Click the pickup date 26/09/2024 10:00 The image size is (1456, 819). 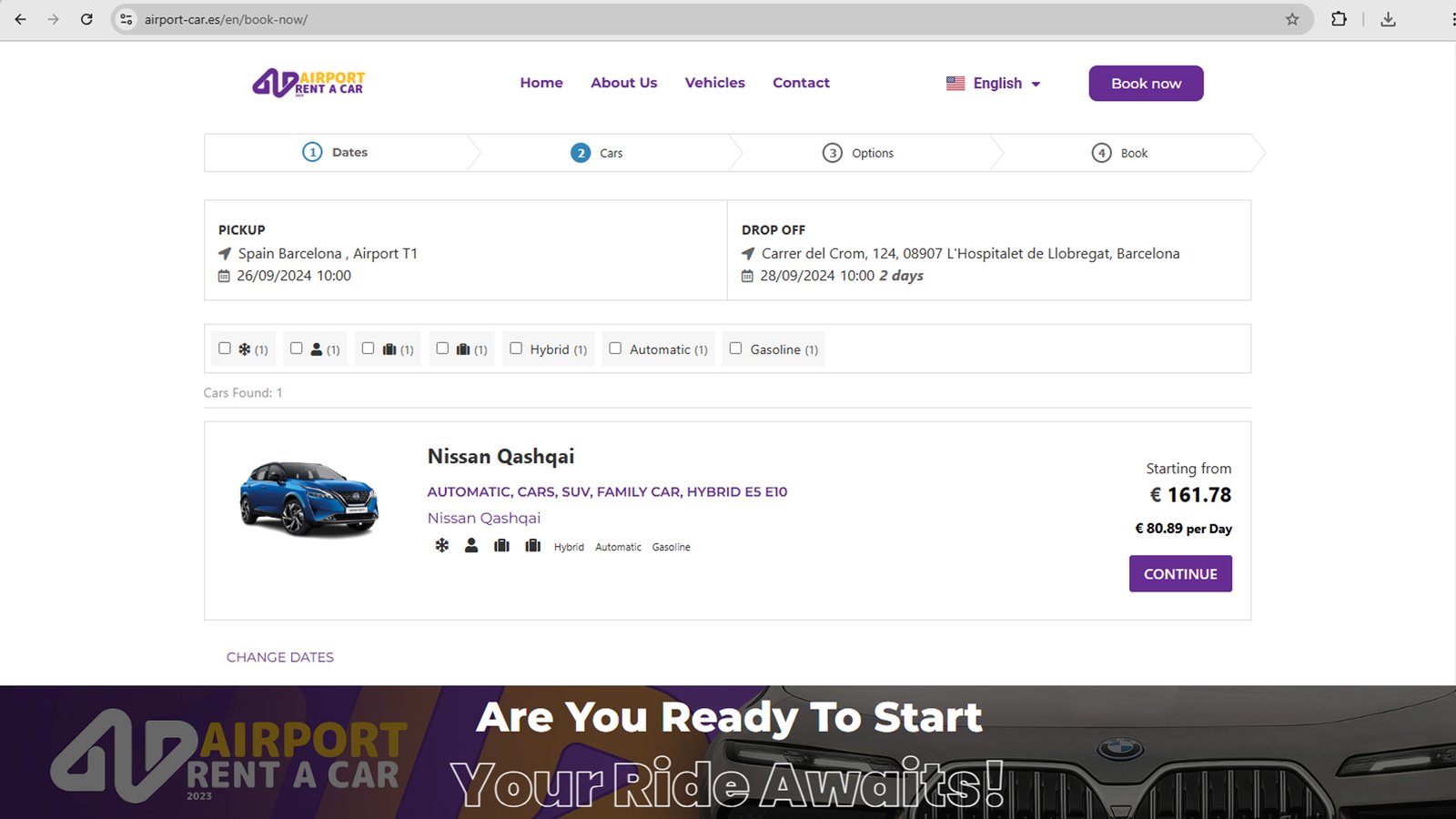pos(294,276)
